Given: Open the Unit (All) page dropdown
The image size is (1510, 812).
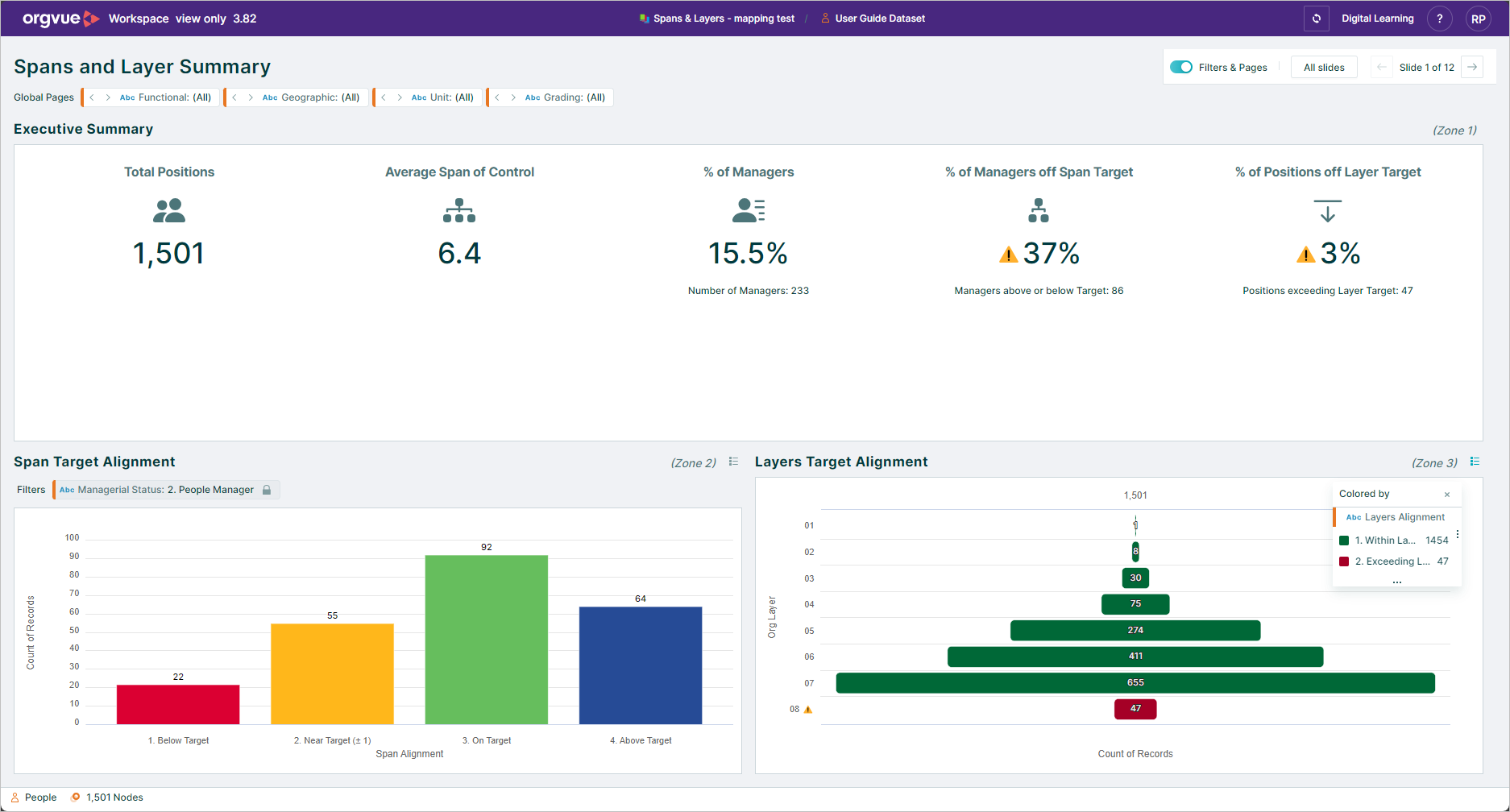Looking at the screenshot, I should click(x=442, y=97).
